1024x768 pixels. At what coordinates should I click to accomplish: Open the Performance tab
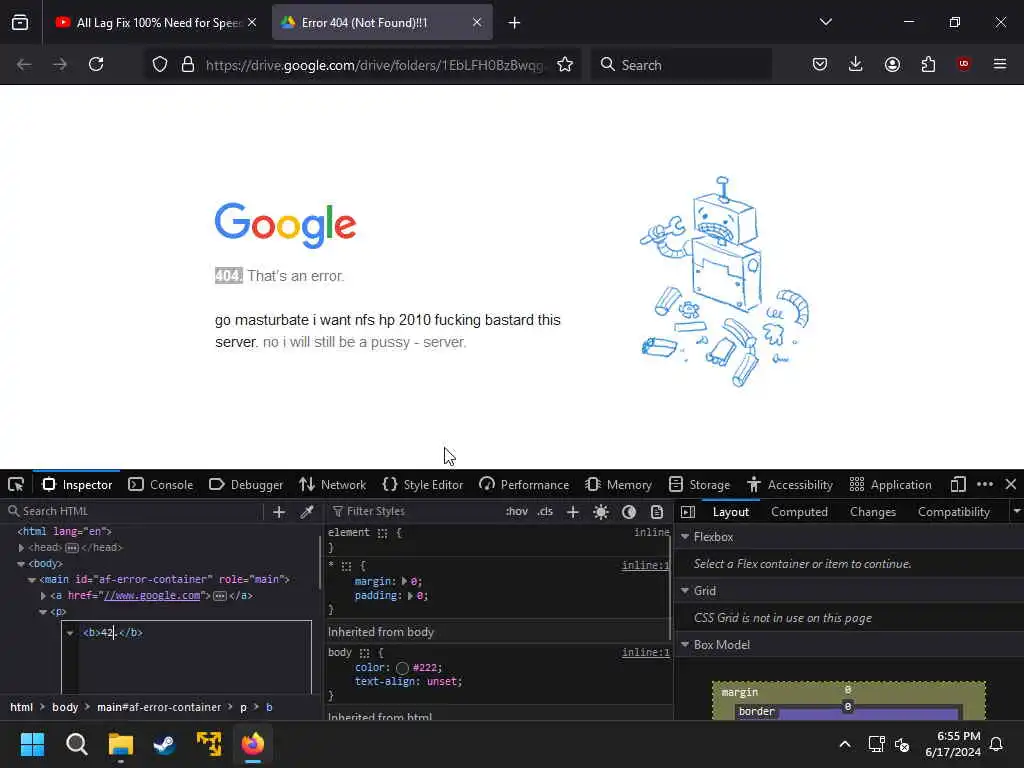click(x=524, y=485)
